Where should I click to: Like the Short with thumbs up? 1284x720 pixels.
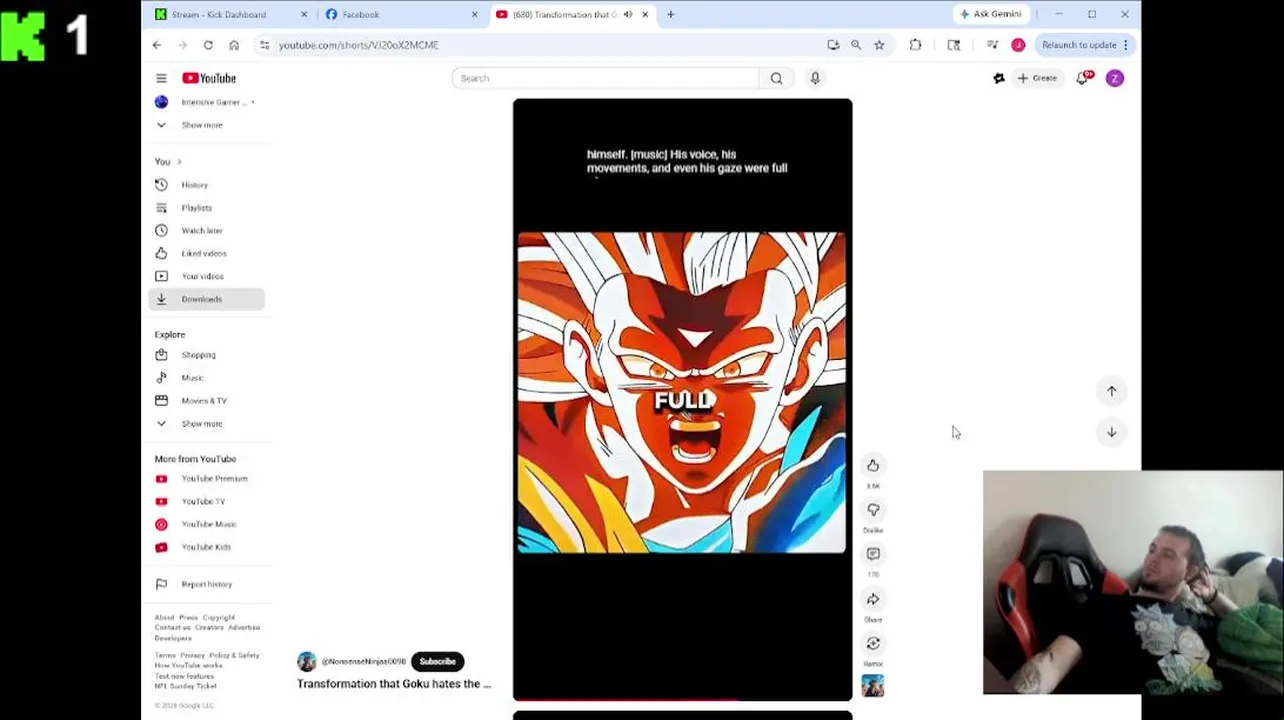coord(873,465)
